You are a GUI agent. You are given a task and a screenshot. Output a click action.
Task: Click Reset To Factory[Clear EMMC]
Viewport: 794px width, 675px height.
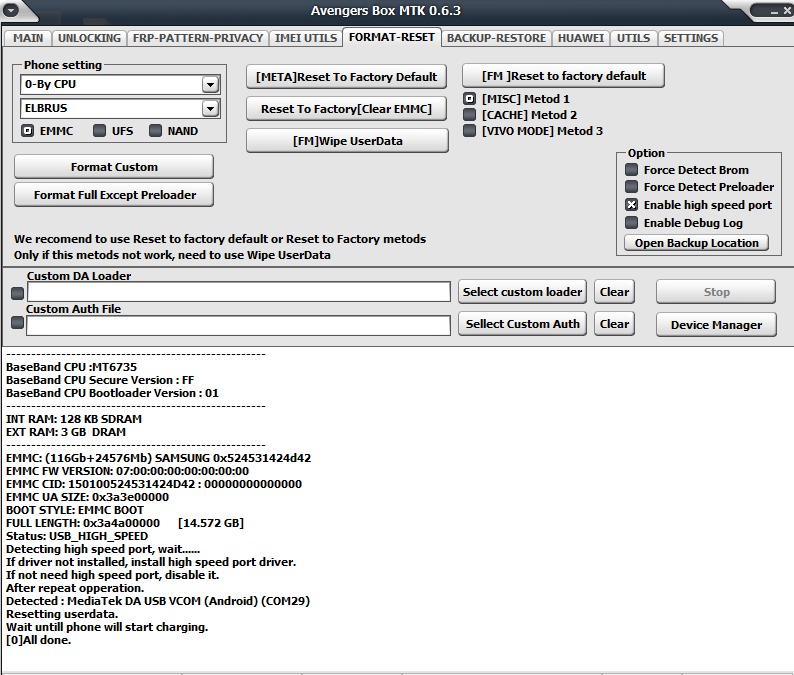coord(346,109)
